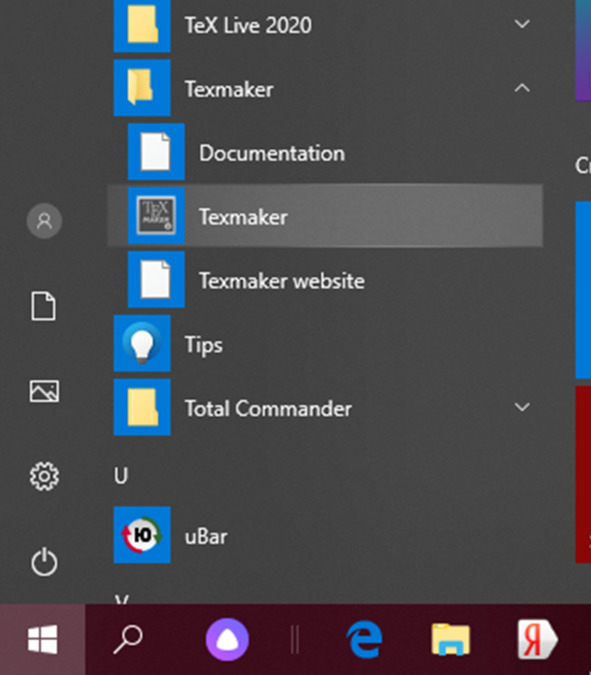Click the Total Commander folder icon
The height and width of the screenshot is (675, 591).
point(142,407)
